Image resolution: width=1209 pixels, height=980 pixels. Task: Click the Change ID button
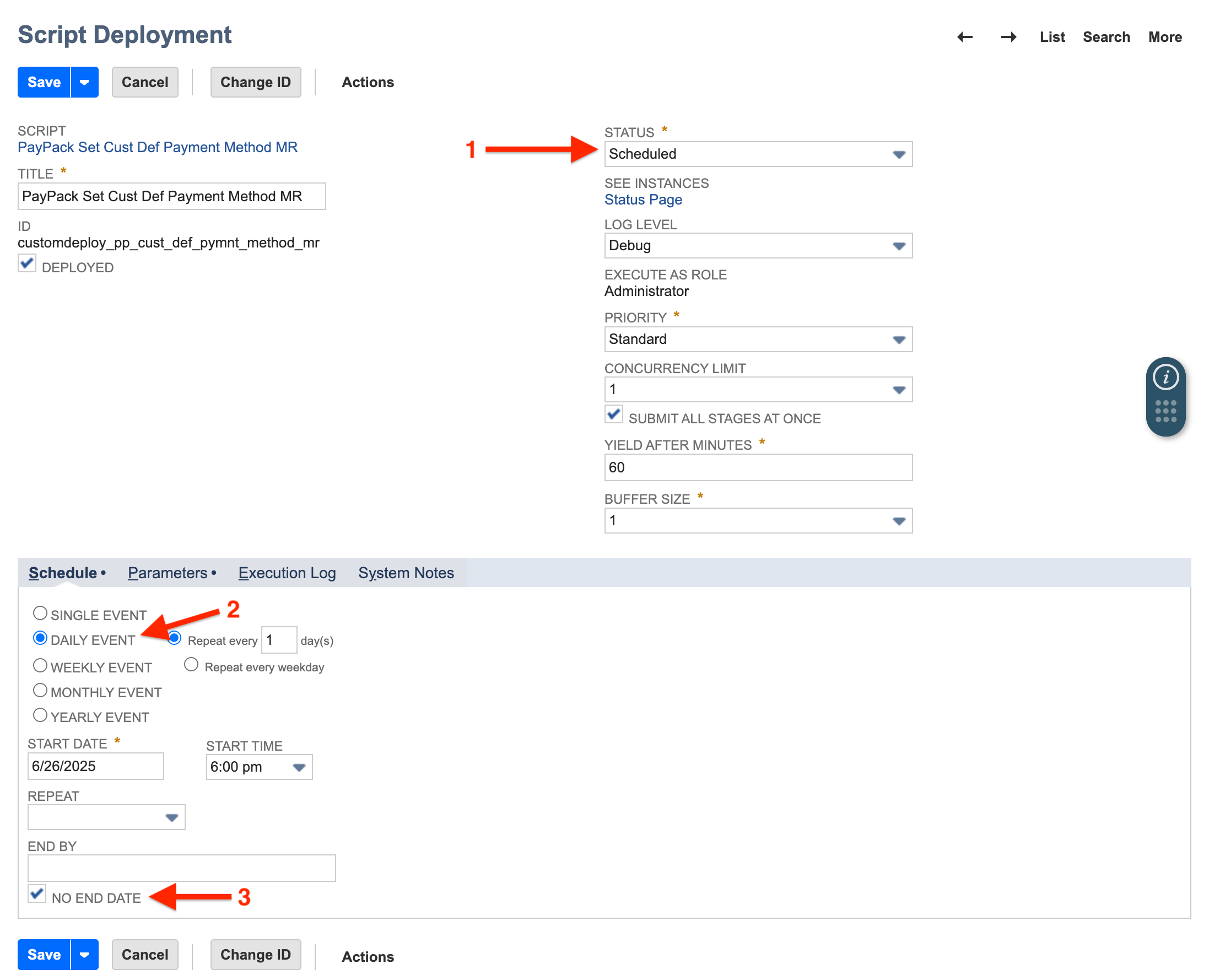pos(255,82)
